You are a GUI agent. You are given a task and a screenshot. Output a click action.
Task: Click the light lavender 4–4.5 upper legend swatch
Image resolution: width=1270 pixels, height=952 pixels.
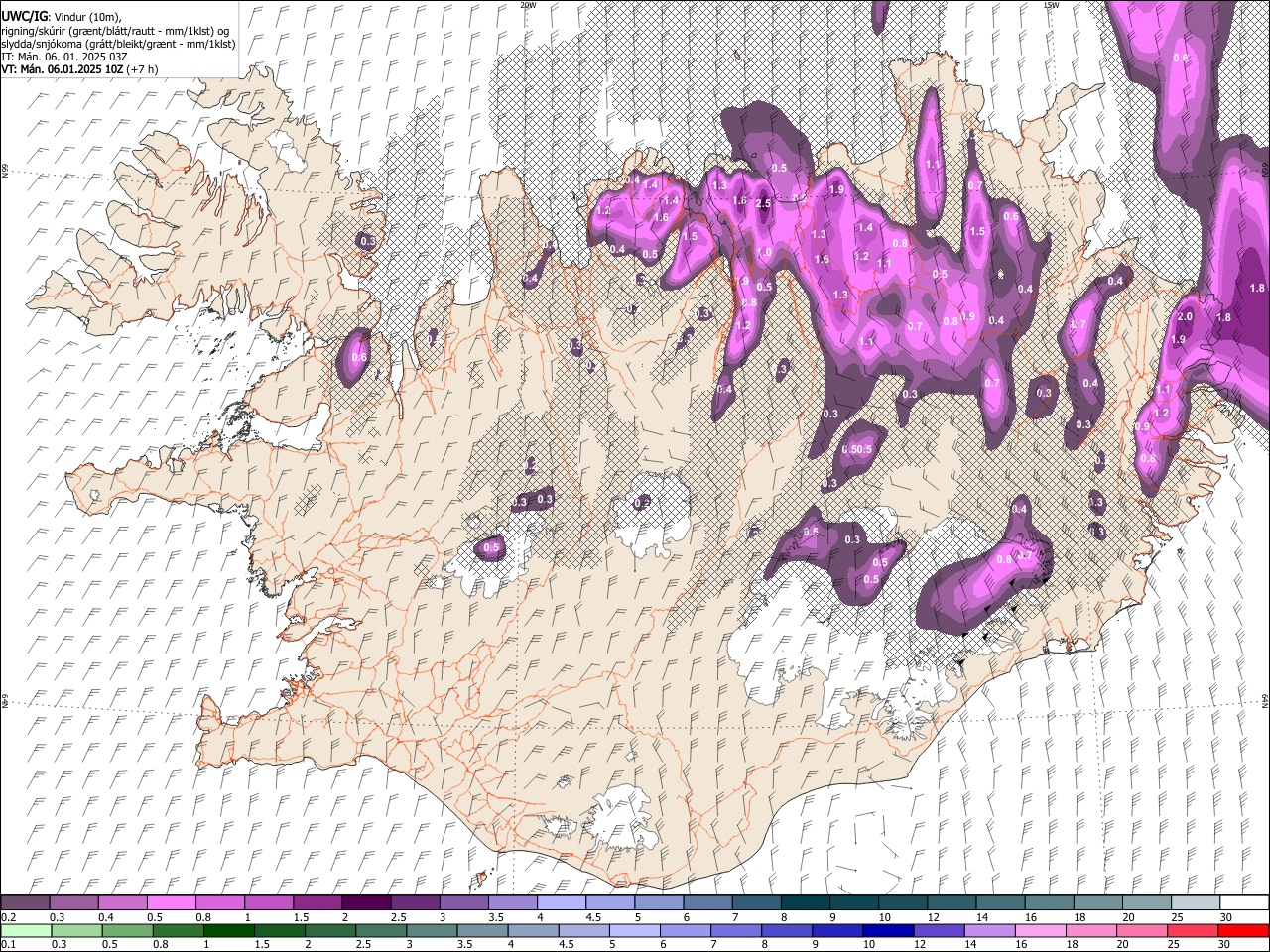click(562, 903)
